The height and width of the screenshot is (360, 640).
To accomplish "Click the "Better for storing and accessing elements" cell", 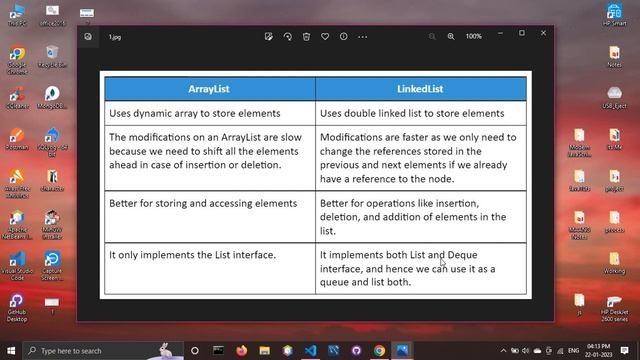I will tap(210, 216).
